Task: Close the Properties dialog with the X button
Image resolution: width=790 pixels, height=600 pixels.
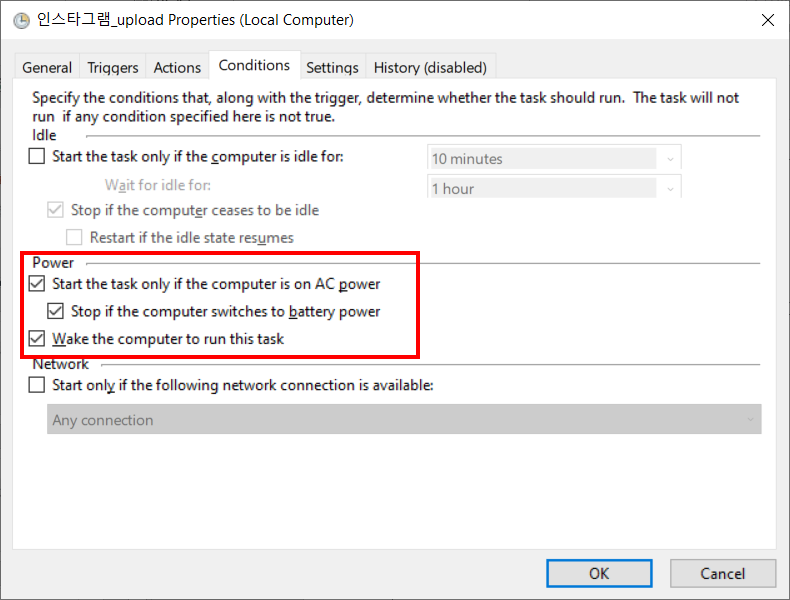Action: pos(767,20)
